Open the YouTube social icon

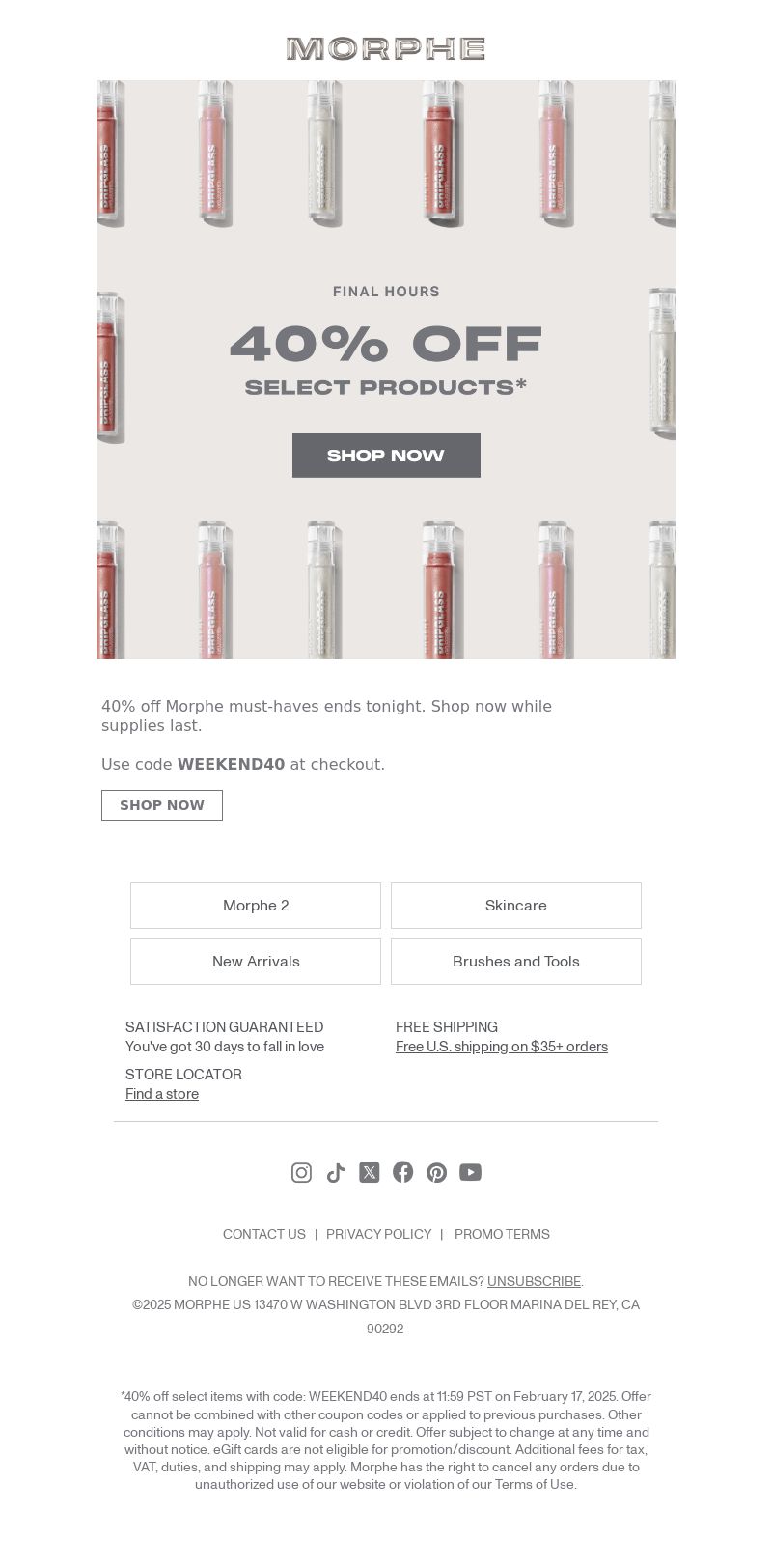pos(470,1172)
